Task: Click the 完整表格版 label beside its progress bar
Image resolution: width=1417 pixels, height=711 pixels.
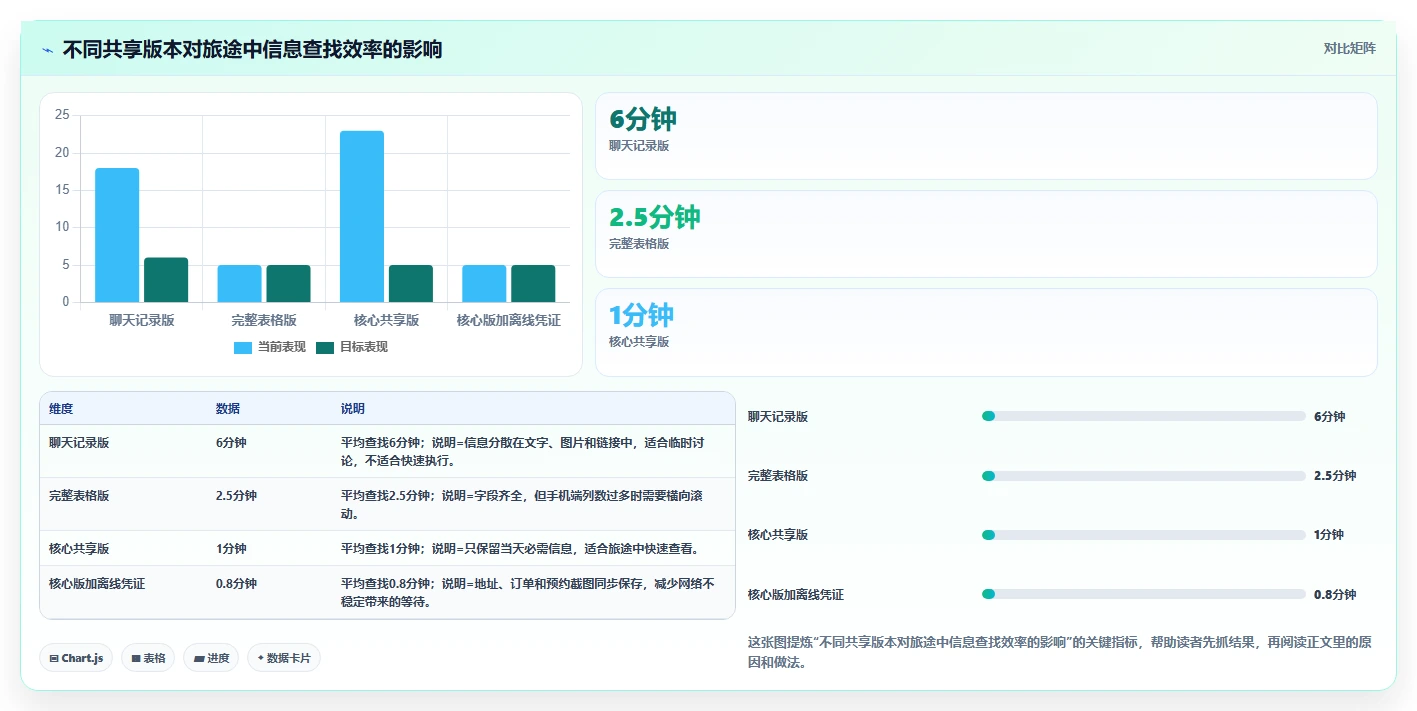Action: [778, 476]
